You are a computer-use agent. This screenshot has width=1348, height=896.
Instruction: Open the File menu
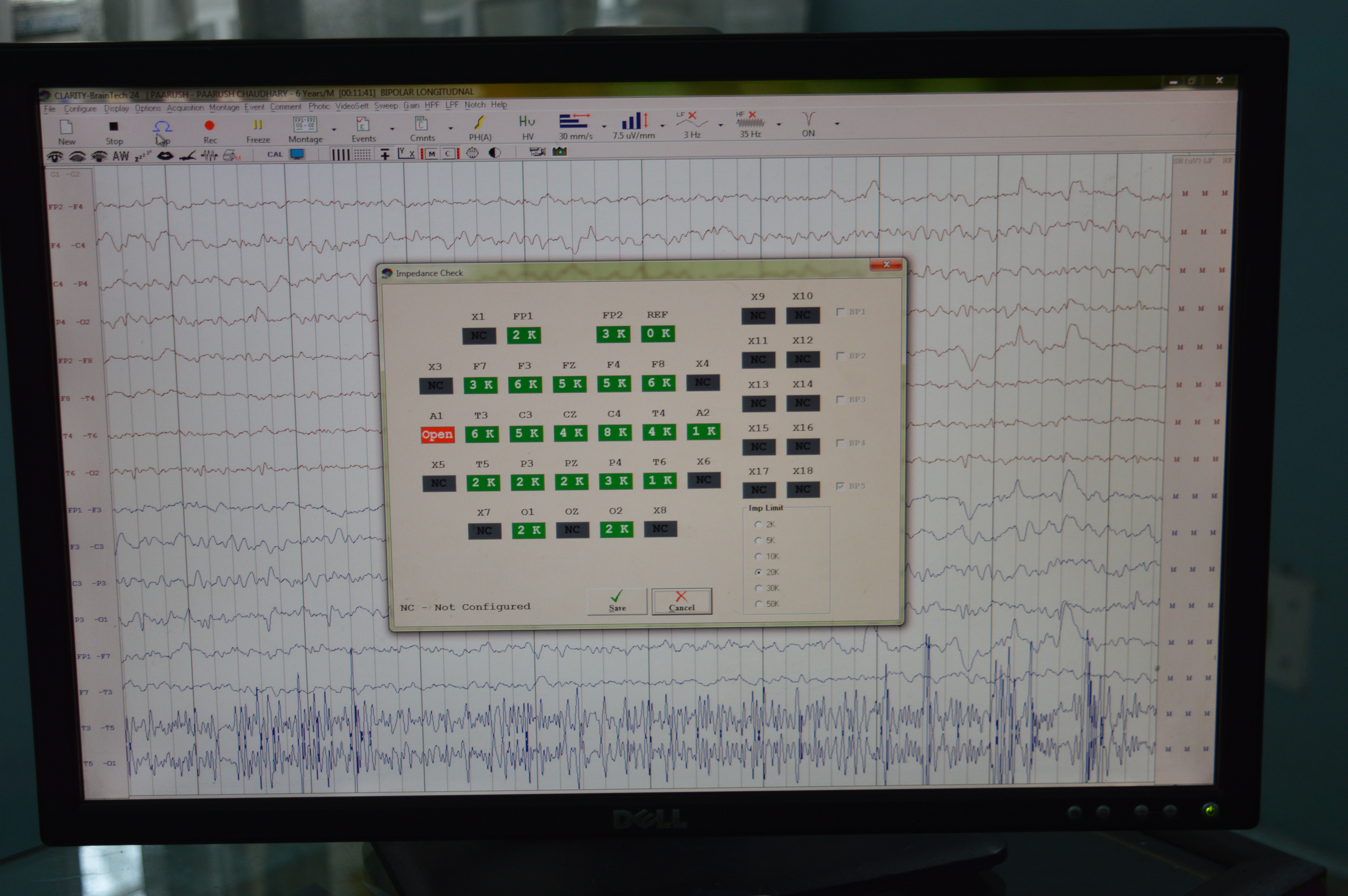click(x=50, y=109)
